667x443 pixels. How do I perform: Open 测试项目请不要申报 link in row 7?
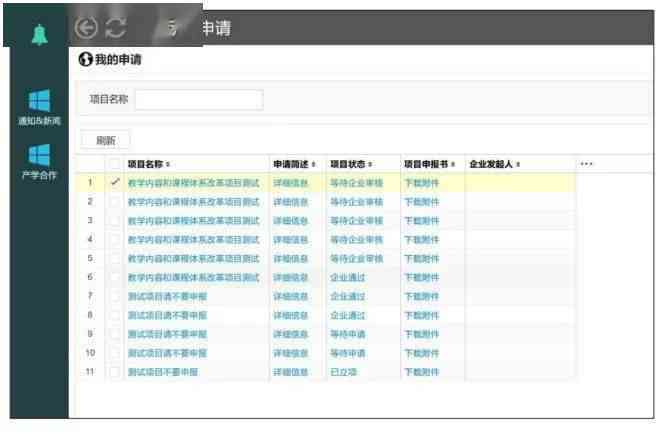point(167,296)
